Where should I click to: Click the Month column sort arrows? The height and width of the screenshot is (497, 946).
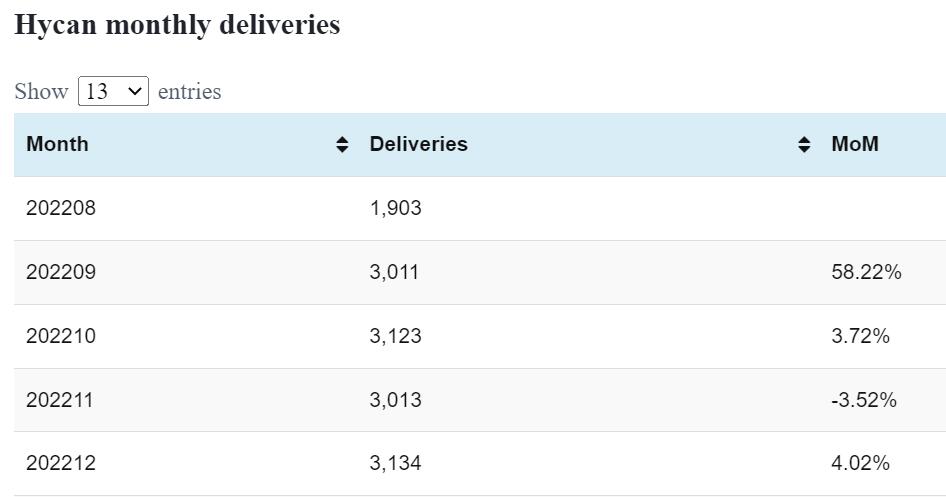tap(342, 145)
